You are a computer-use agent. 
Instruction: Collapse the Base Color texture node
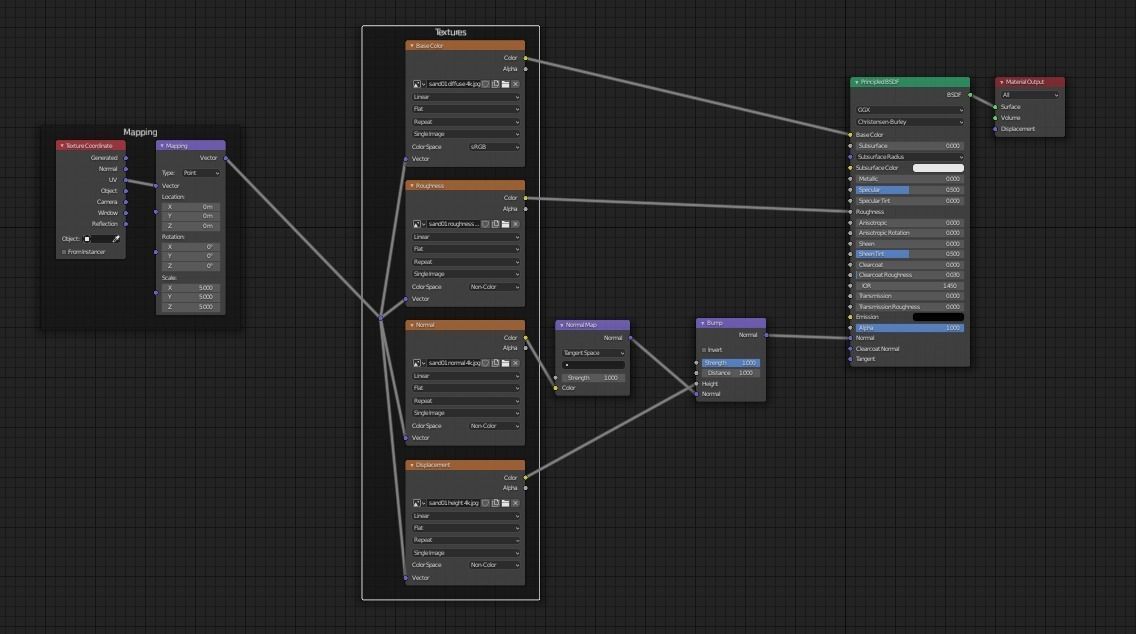(412, 46)
